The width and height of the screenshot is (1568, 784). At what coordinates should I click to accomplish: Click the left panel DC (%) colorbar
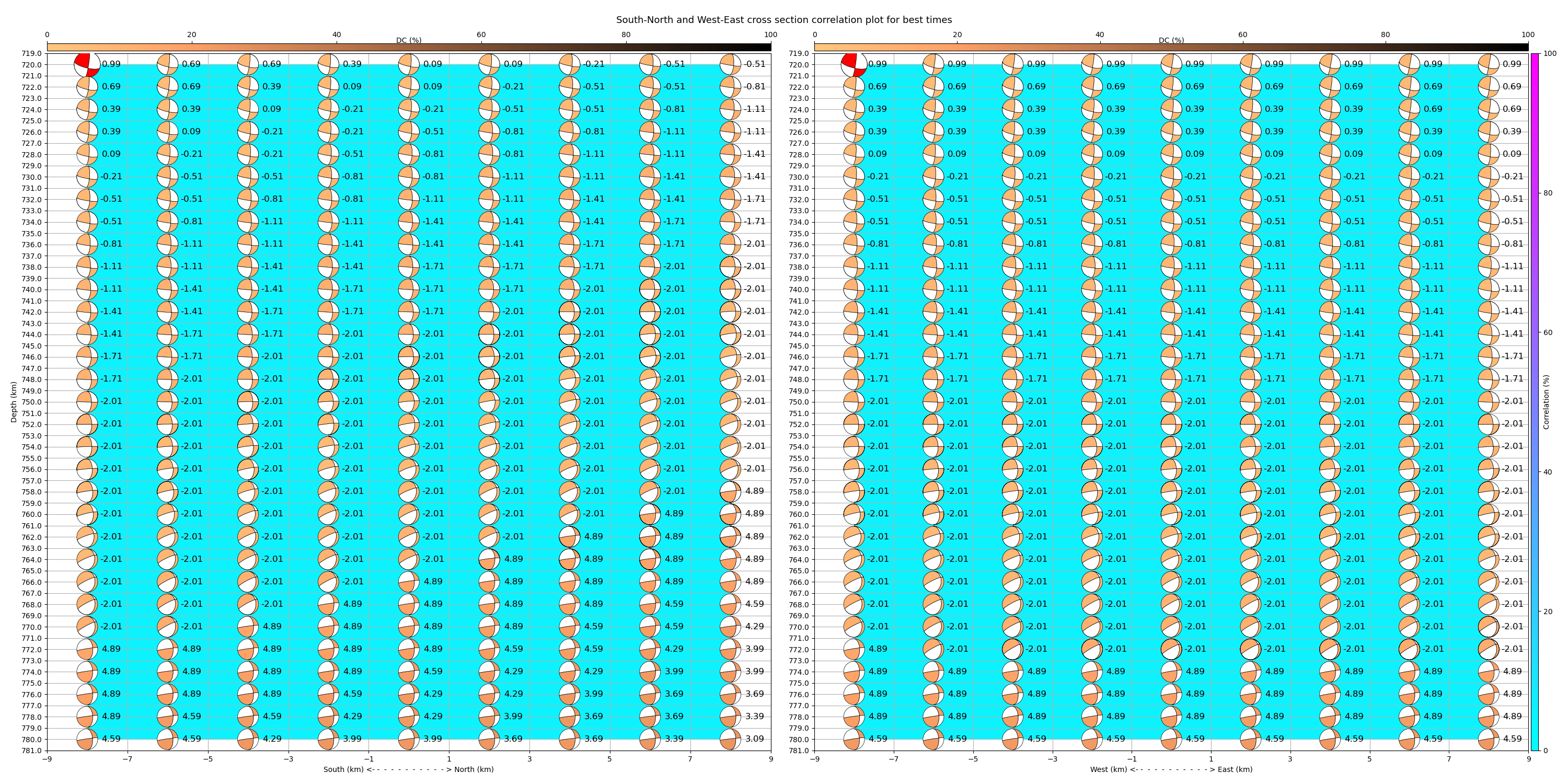[x=408, y=47]
